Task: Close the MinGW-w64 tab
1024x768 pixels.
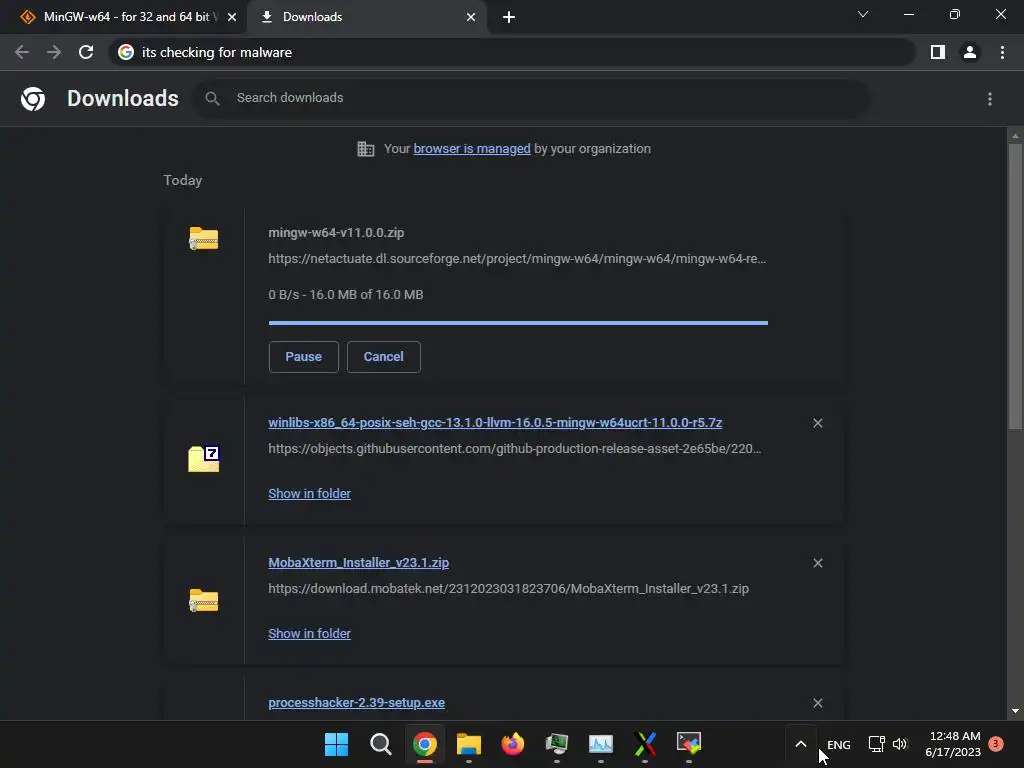Action: pyautogui.click(x=232, y=17)
